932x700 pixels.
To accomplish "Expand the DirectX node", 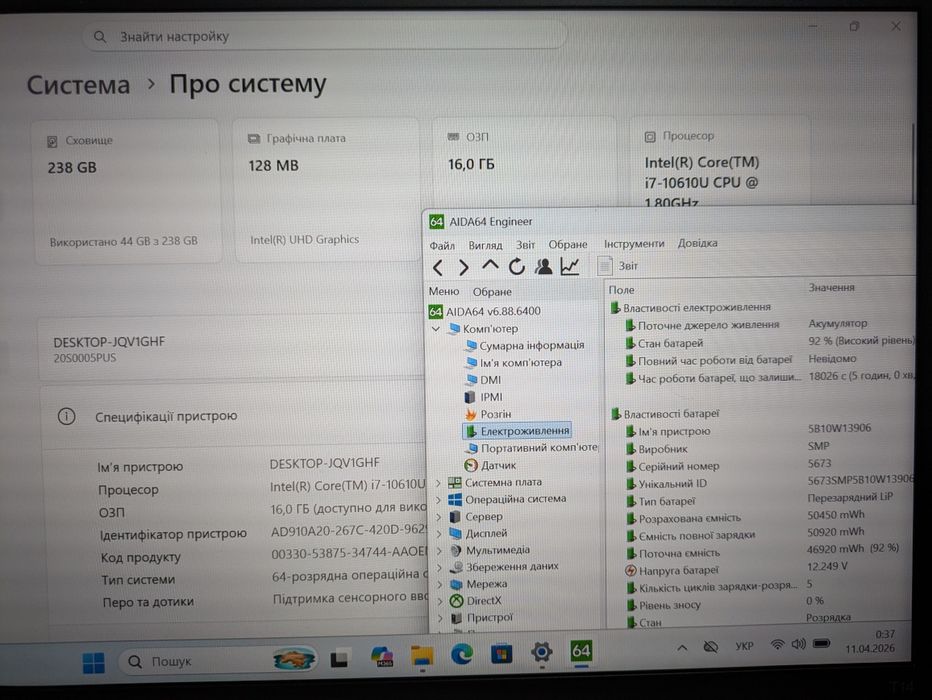I will click(439, 601).
